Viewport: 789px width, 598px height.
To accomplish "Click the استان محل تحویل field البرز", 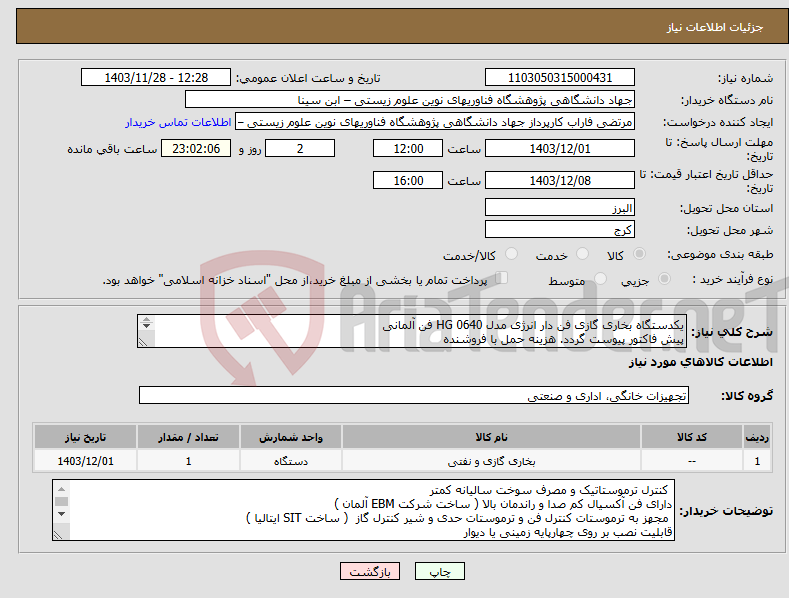I will pos(560,207).
